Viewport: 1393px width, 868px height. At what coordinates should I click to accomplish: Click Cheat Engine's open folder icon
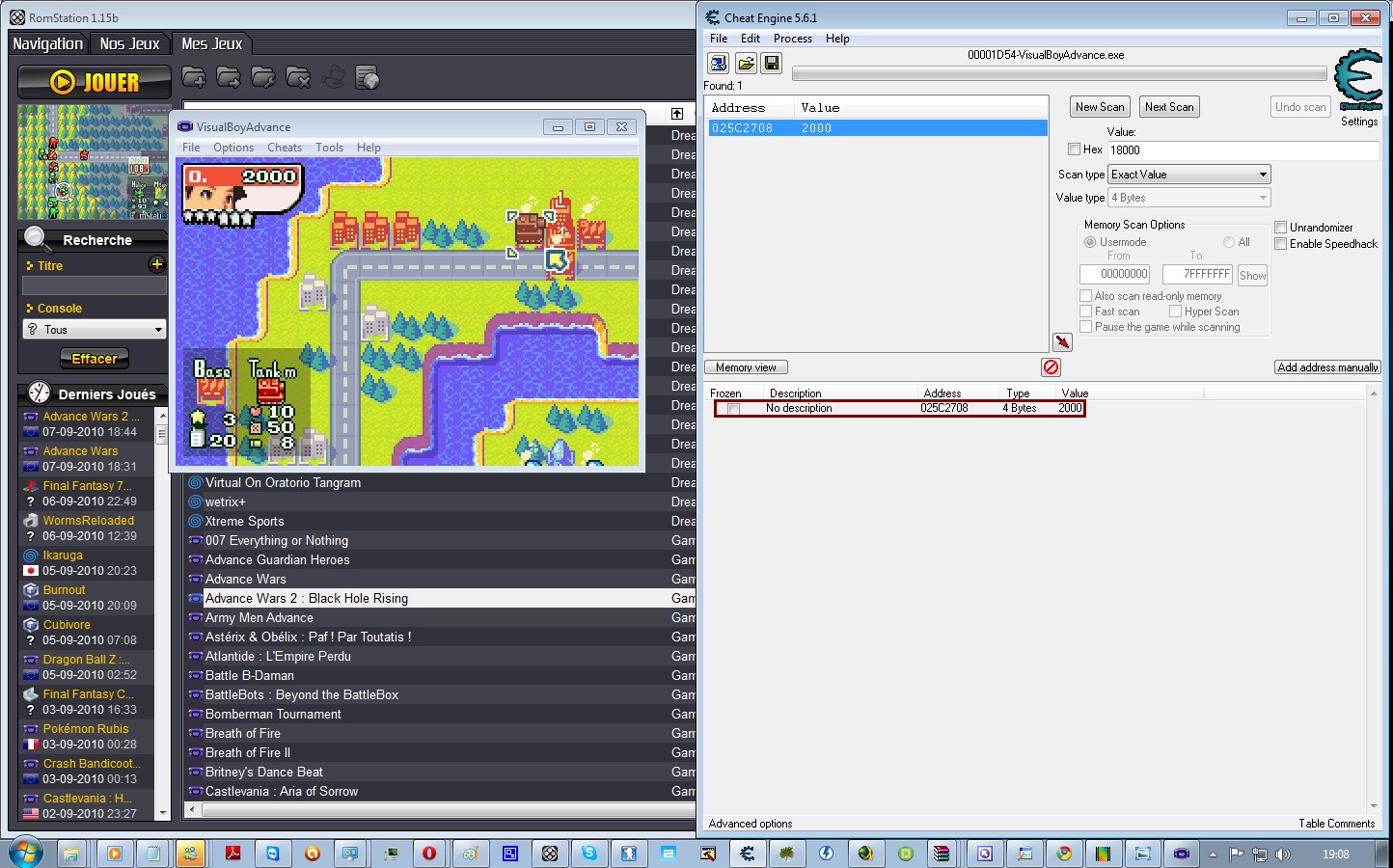746,63
